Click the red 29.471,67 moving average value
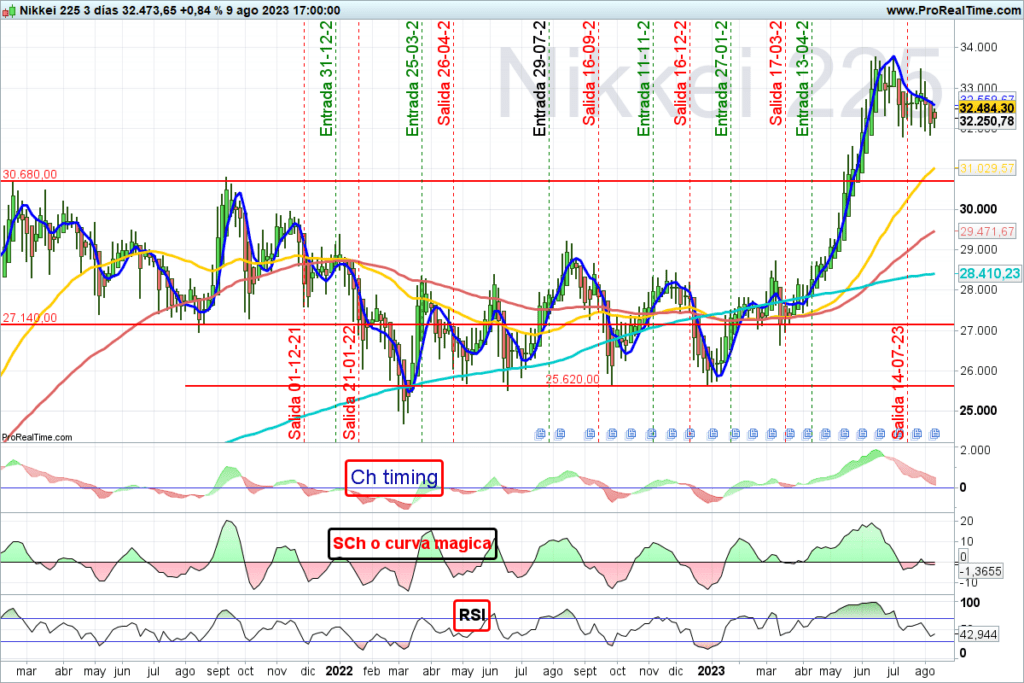Screen dimensions: 1024x683 (987, 231)
